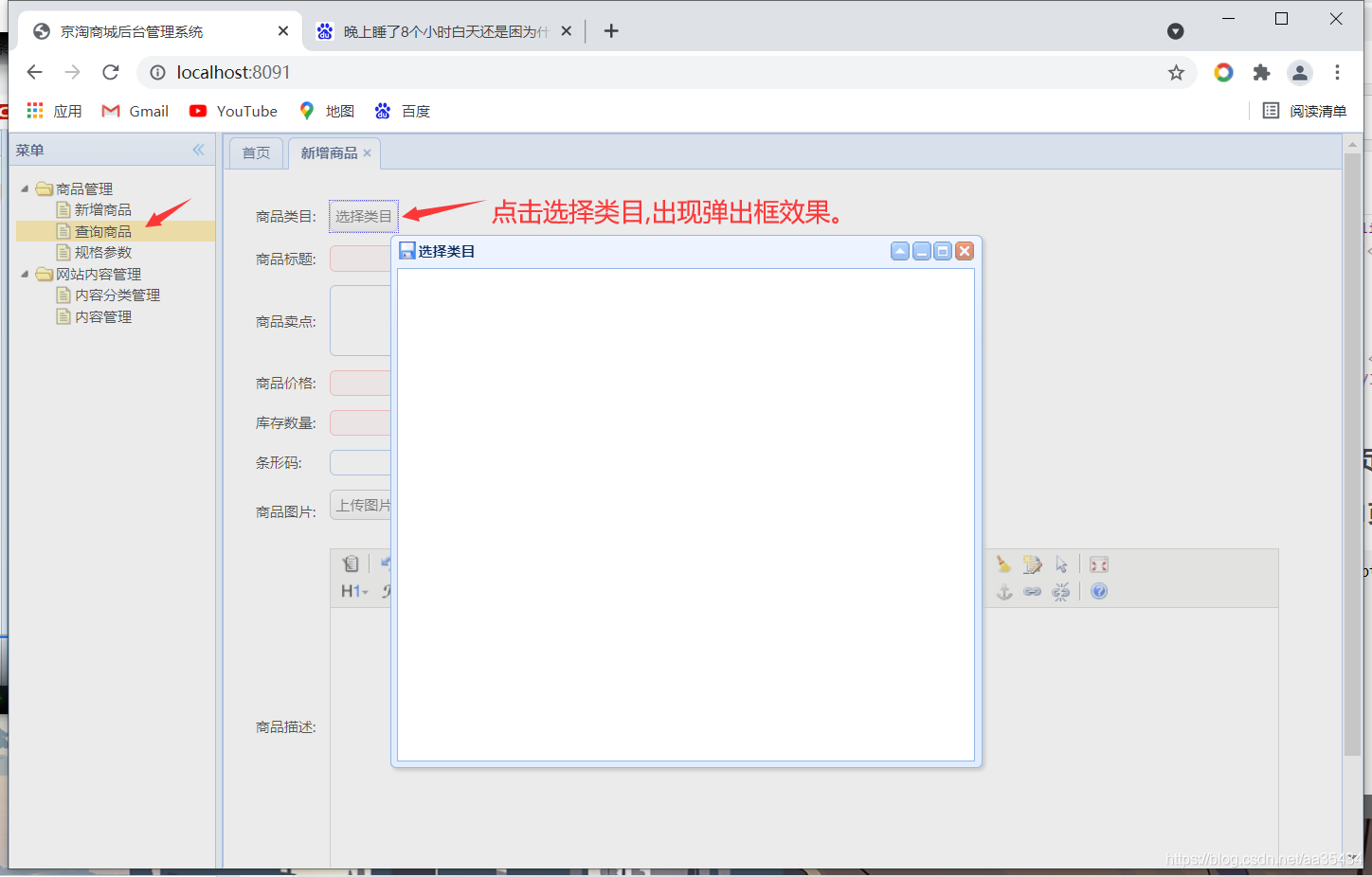1372x877 pixels.
Task: Open the H1 heading format dropdown
Action: point(354,591)
